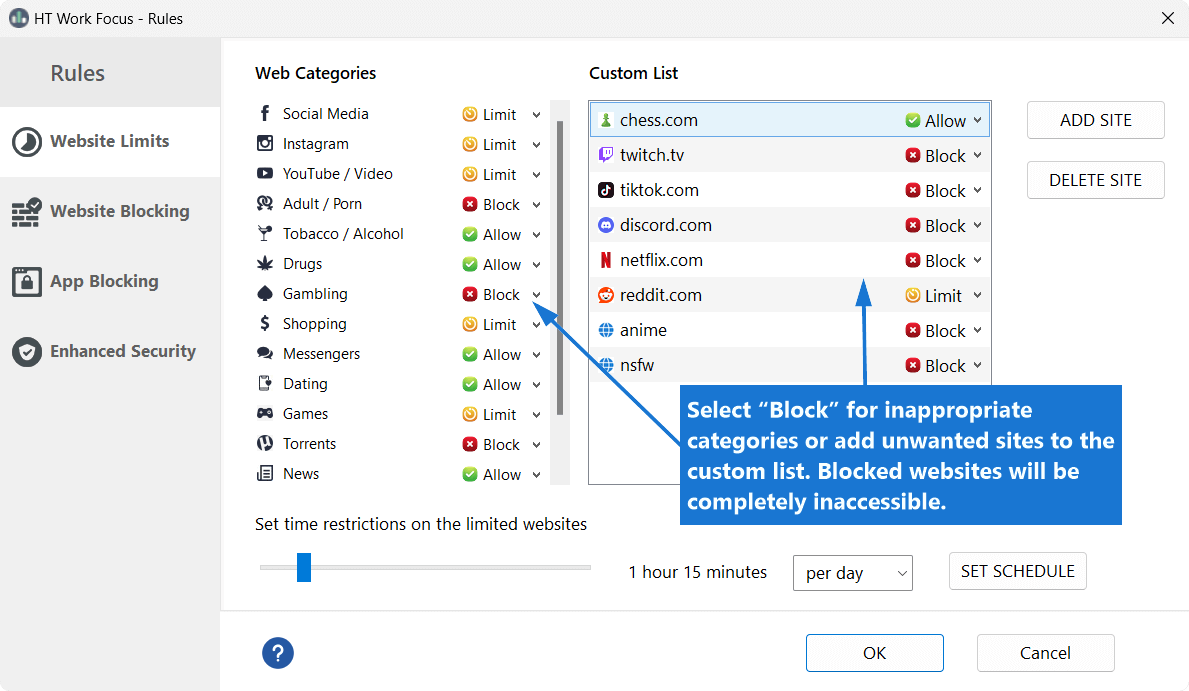Screen dimensions: 1189x691
Task: Click the Instagram category icon
Action: tap(265, 143)
